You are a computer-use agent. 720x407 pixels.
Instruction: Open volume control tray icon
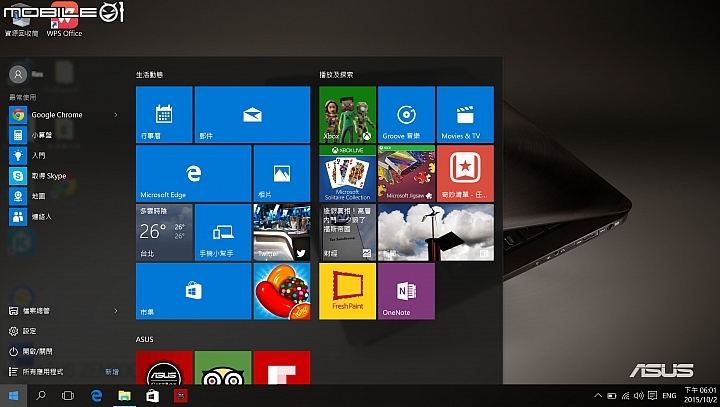[639, 396]
